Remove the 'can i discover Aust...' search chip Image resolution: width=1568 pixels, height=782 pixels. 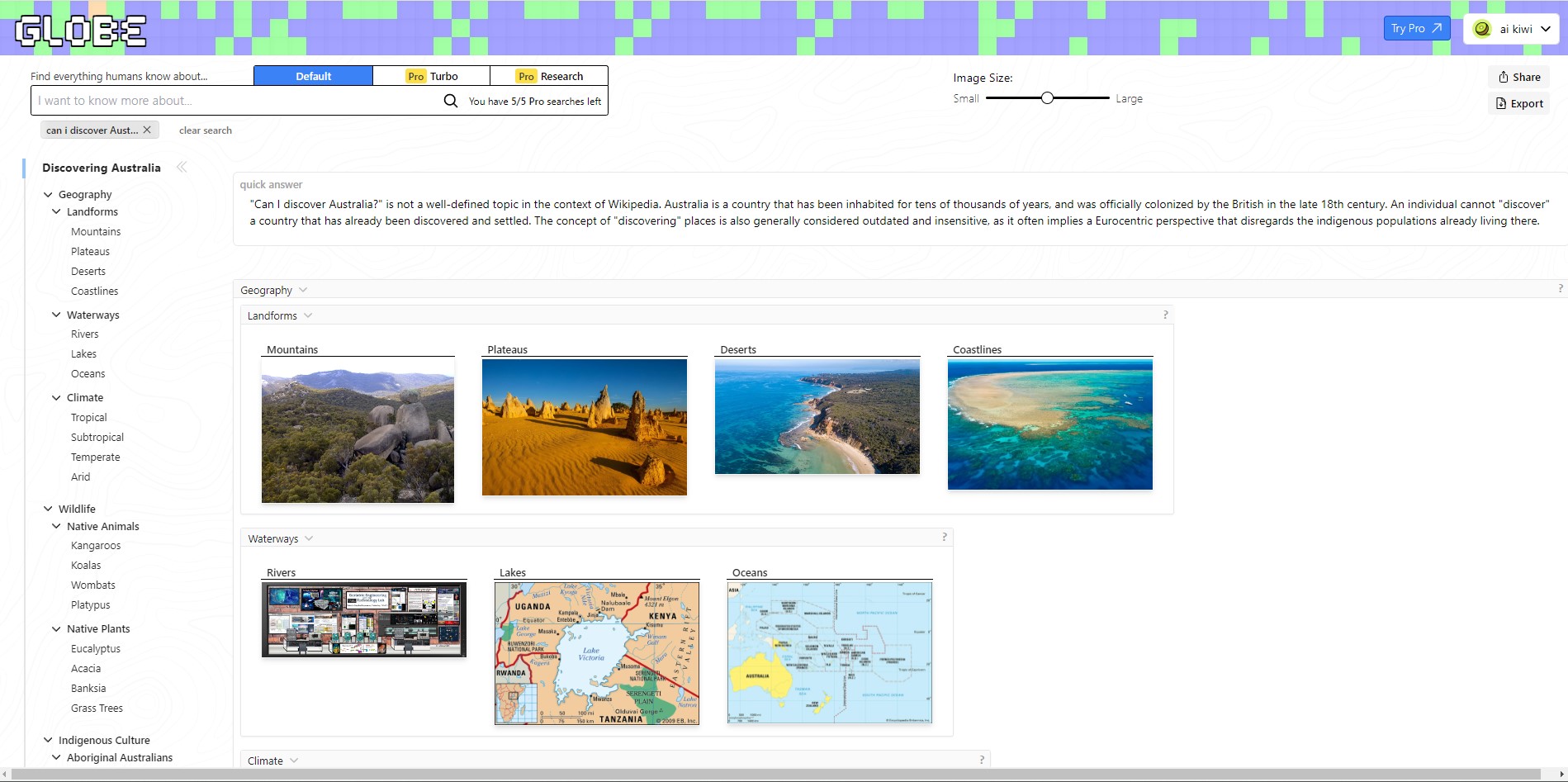coord(147,130)
